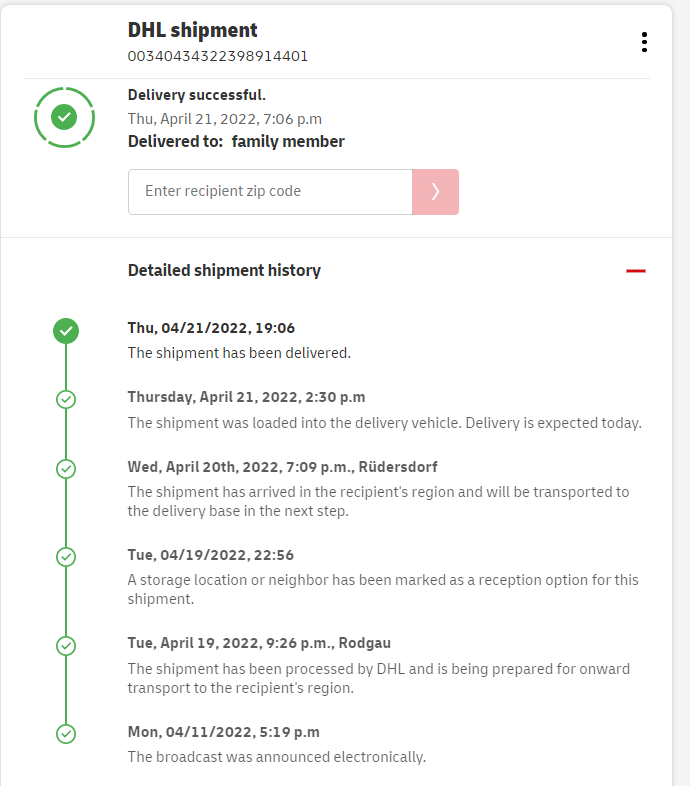
Task: Click the Wed, April 20th Rüdersdorf entry
Action: coord(282,467)
